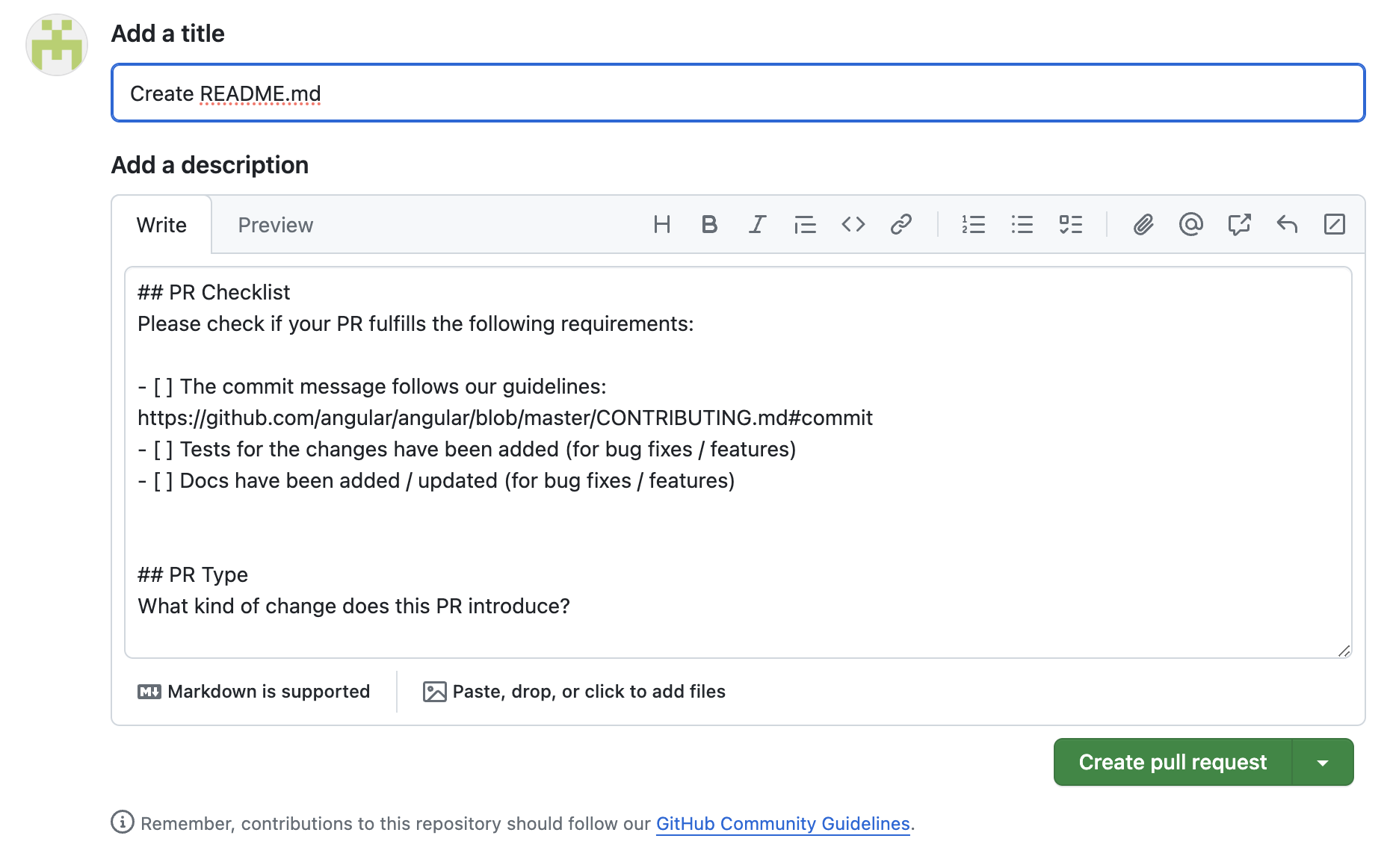This screenshot has width=1390, height=868.
Task: Apply italic formatting
Action: (x=757, y=225)
